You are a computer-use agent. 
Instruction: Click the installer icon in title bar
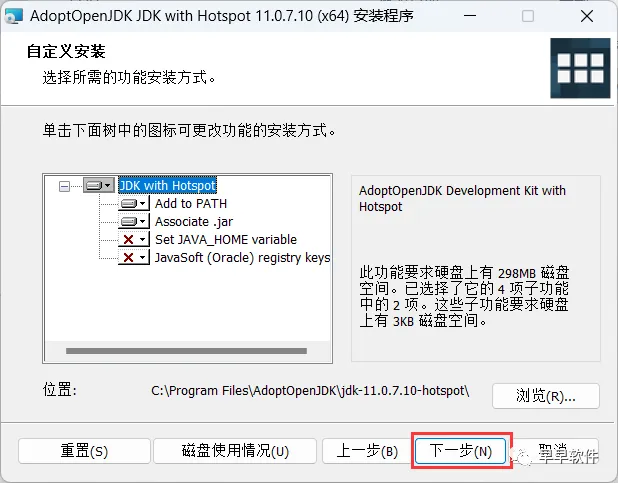coord(13,16)
